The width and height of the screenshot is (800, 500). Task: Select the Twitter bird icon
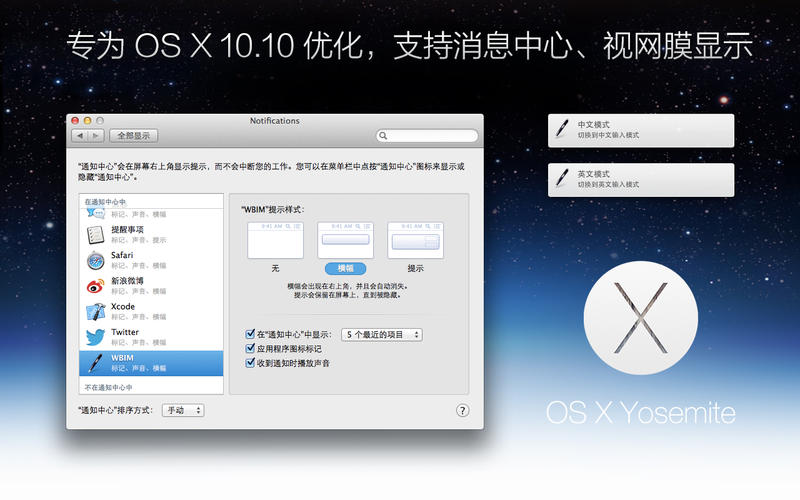[x=95, y=337]
